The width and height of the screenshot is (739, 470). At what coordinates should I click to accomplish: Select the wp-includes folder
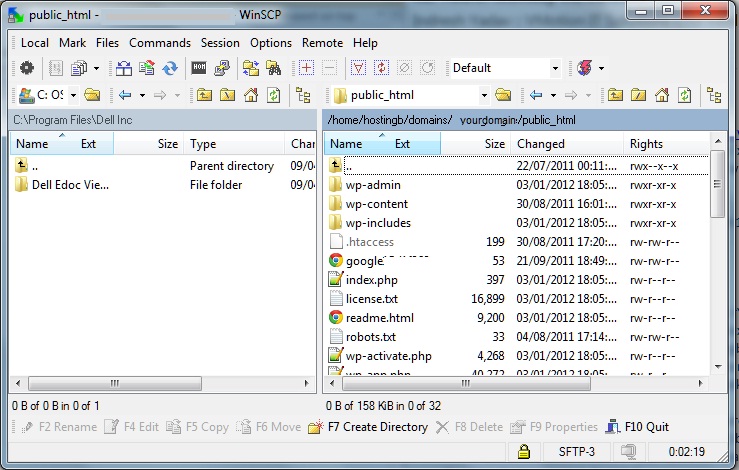(x=378, y=223)
